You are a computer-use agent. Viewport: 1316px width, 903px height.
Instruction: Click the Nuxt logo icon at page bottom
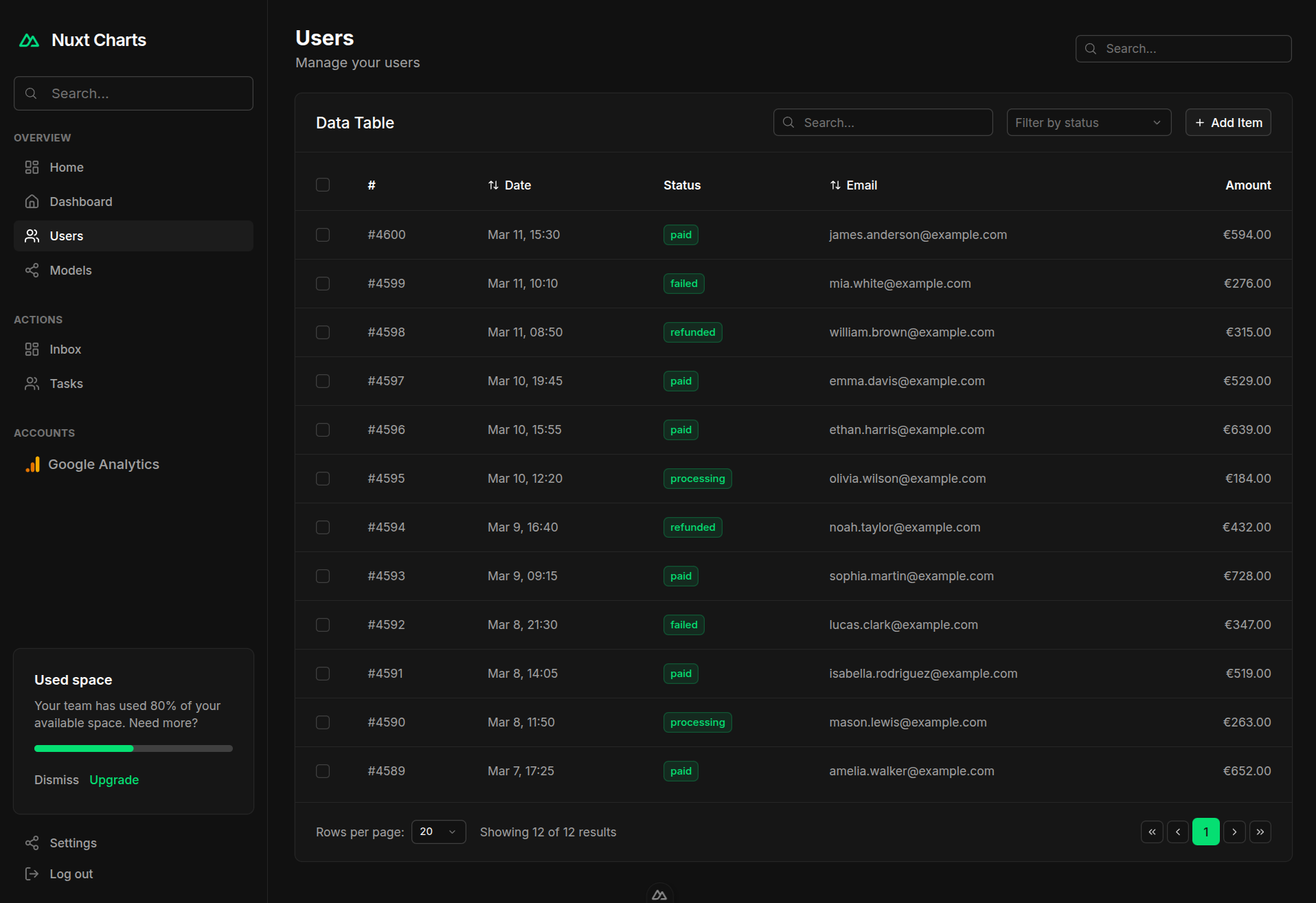[659, 895]
